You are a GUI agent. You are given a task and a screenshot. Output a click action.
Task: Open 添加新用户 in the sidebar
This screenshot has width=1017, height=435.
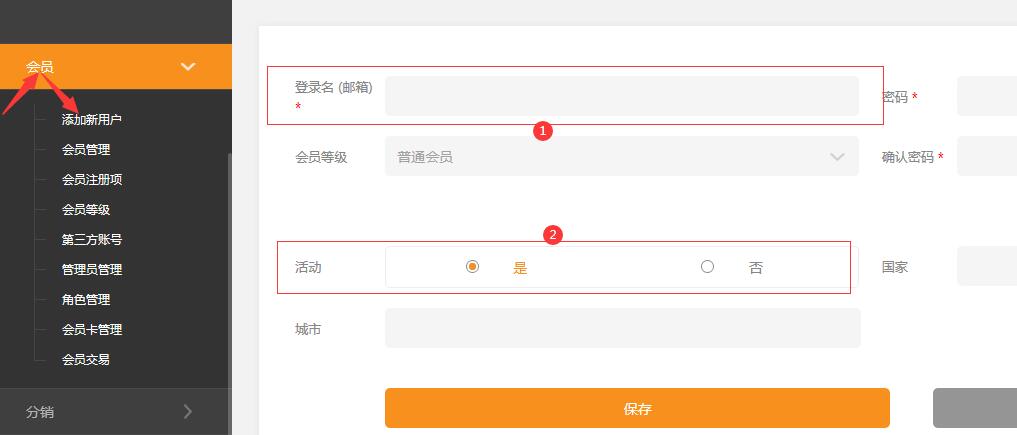(x=92, y=119)
